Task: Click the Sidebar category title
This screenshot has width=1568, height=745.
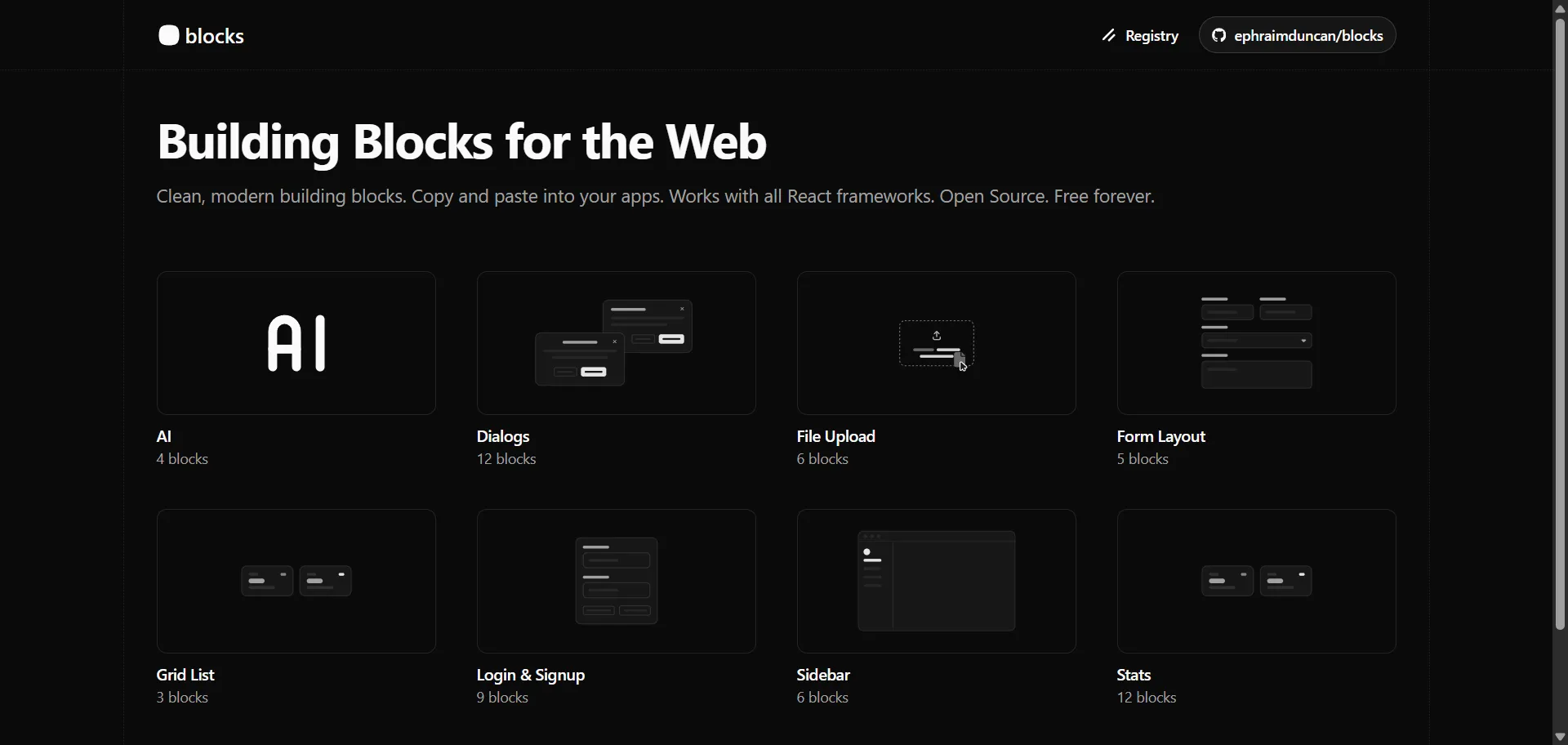Action: (x=824, y=676)
